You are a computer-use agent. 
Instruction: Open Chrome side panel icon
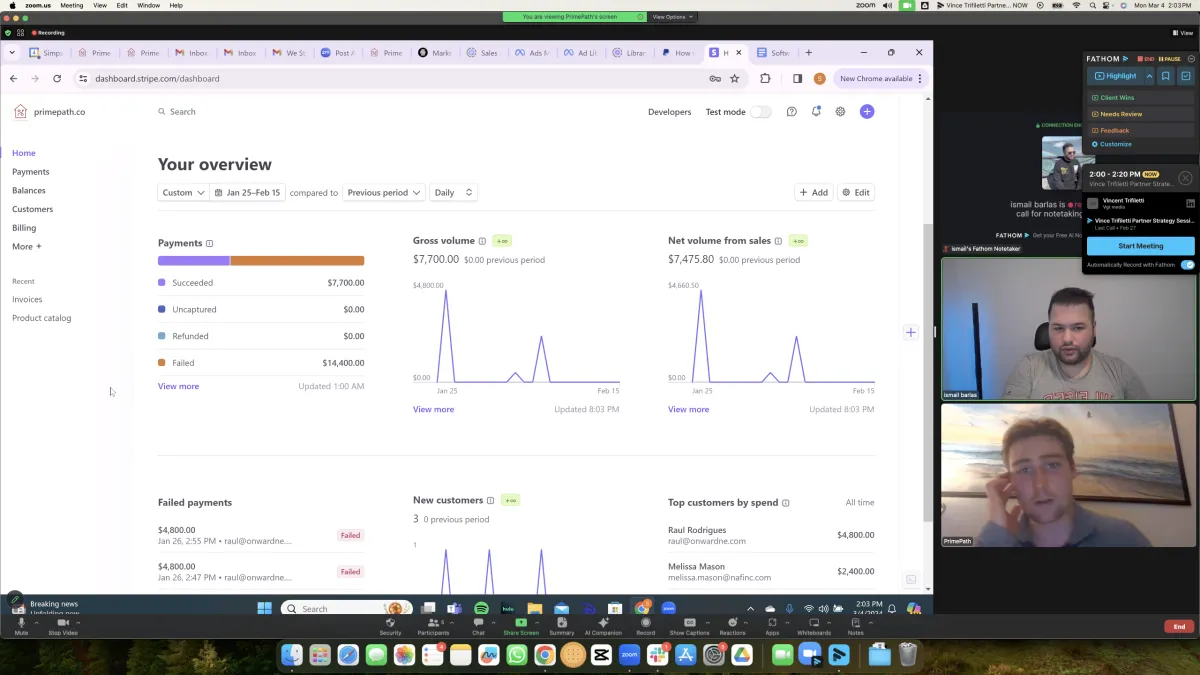(797, 79)
